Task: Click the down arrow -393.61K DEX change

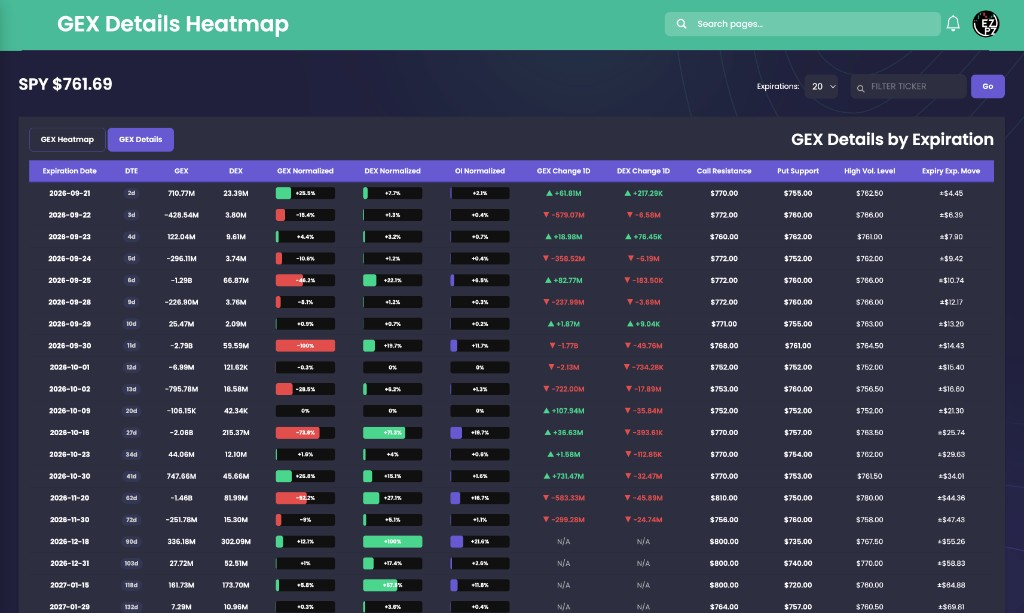Action: [643, 433]
